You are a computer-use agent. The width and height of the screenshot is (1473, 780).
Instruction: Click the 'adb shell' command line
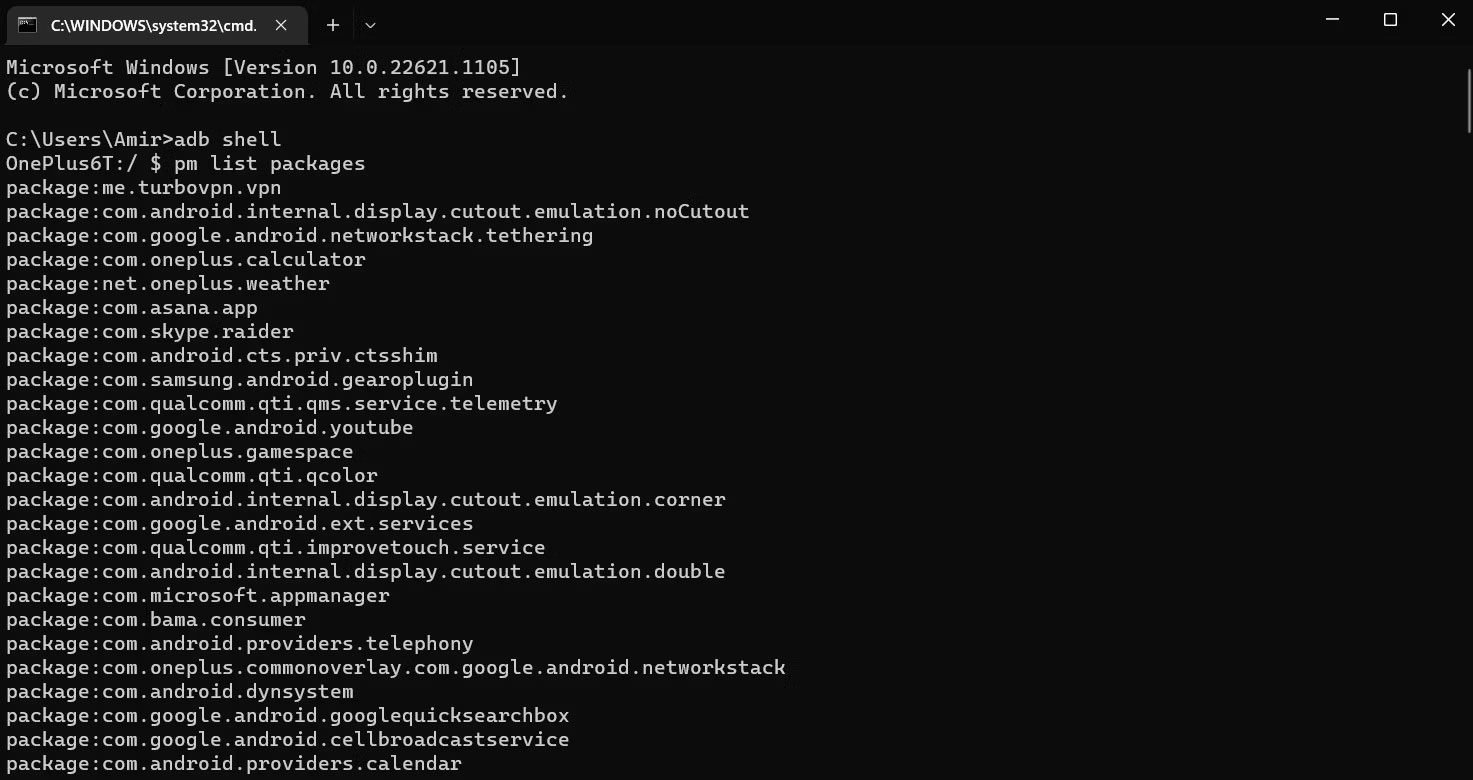pos(144,140)
